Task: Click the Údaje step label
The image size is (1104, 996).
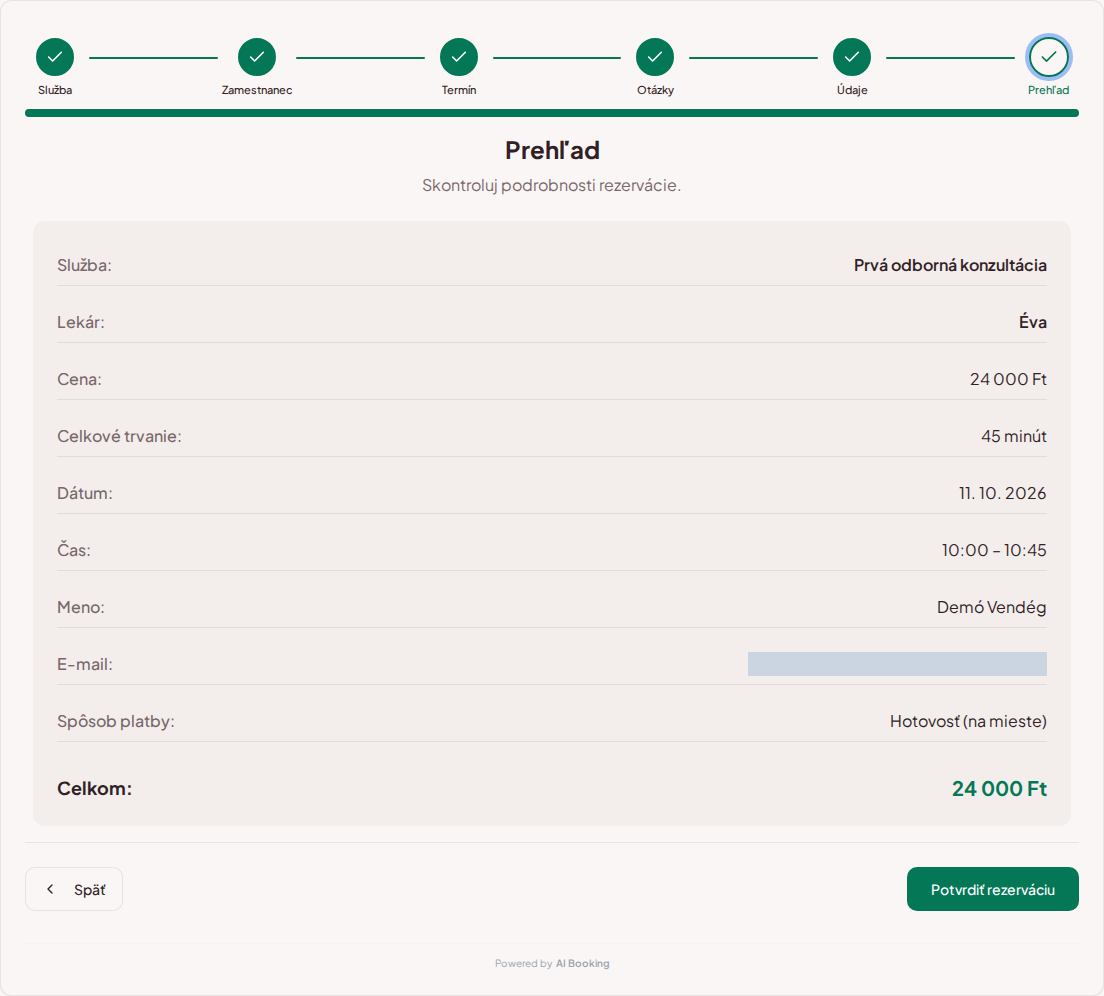Action: (x=852, y=90)
